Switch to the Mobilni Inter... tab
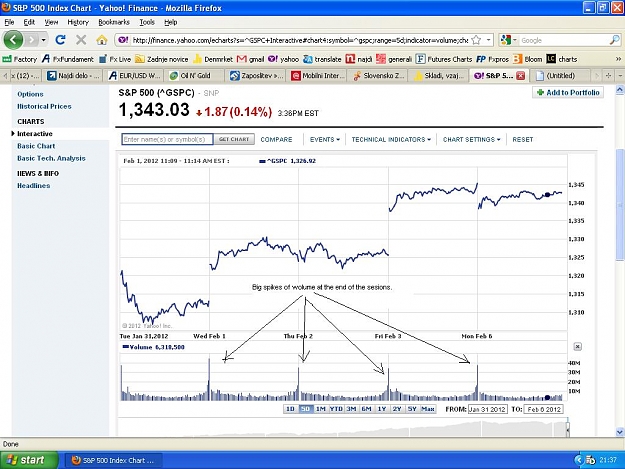Viewport: 625px width, 469px height. pos(317,75)
